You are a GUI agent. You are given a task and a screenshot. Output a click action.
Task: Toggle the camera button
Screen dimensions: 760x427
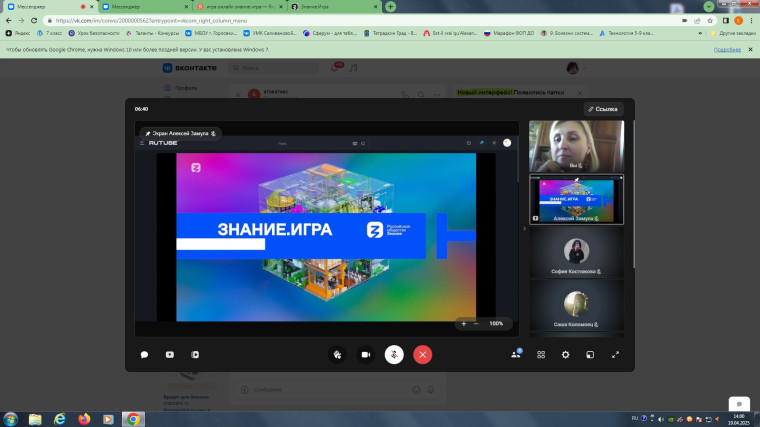(366, 355)
